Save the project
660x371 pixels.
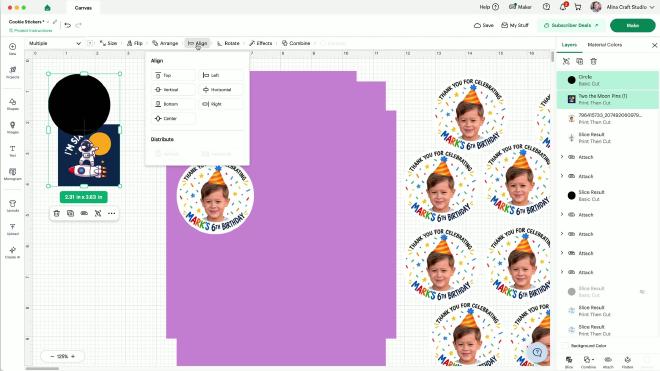[x=484, y=25]
